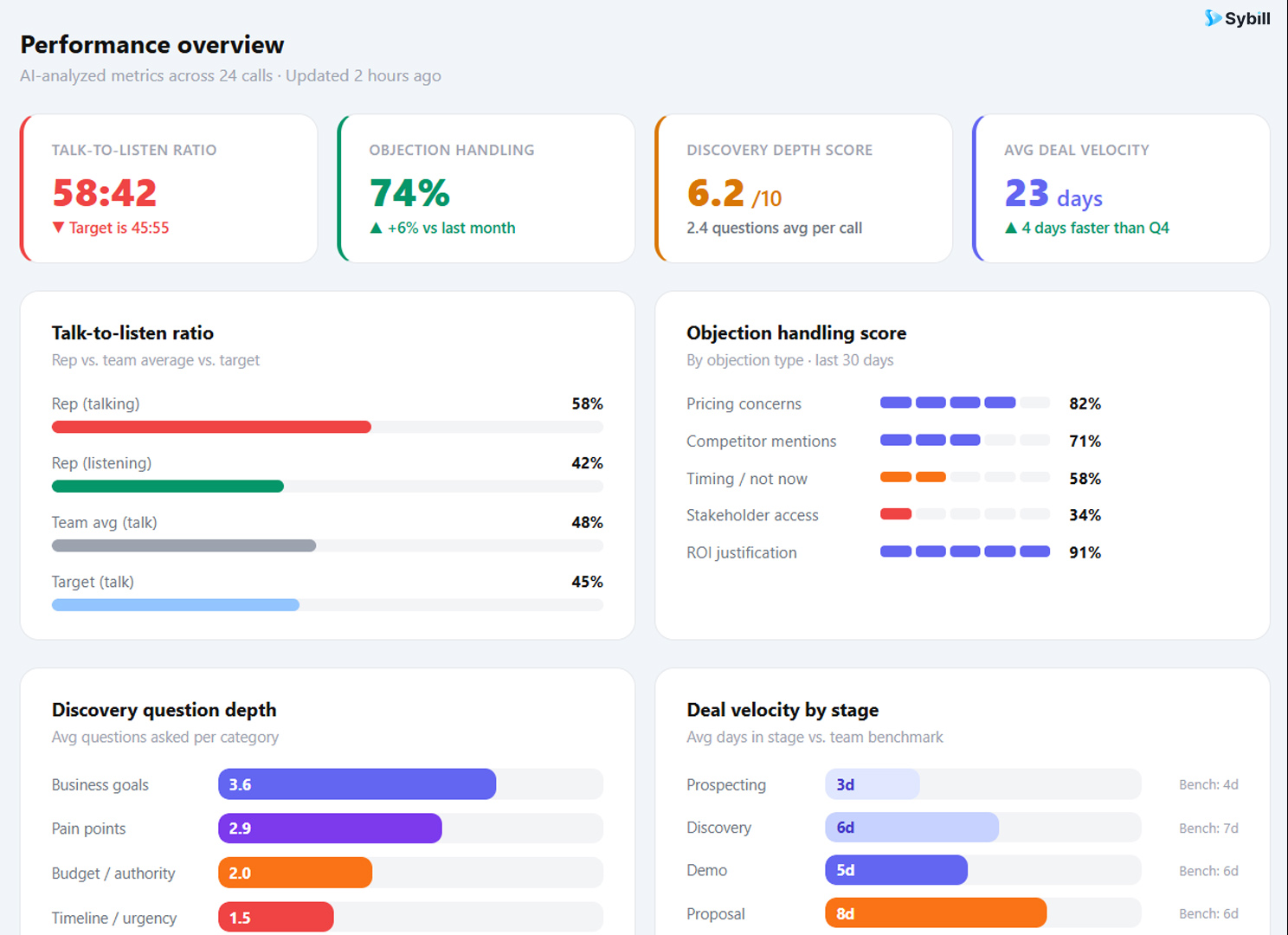Click the 82% Pricing concerns score
Screen dimensions: 1288x935
(1085, 403)
